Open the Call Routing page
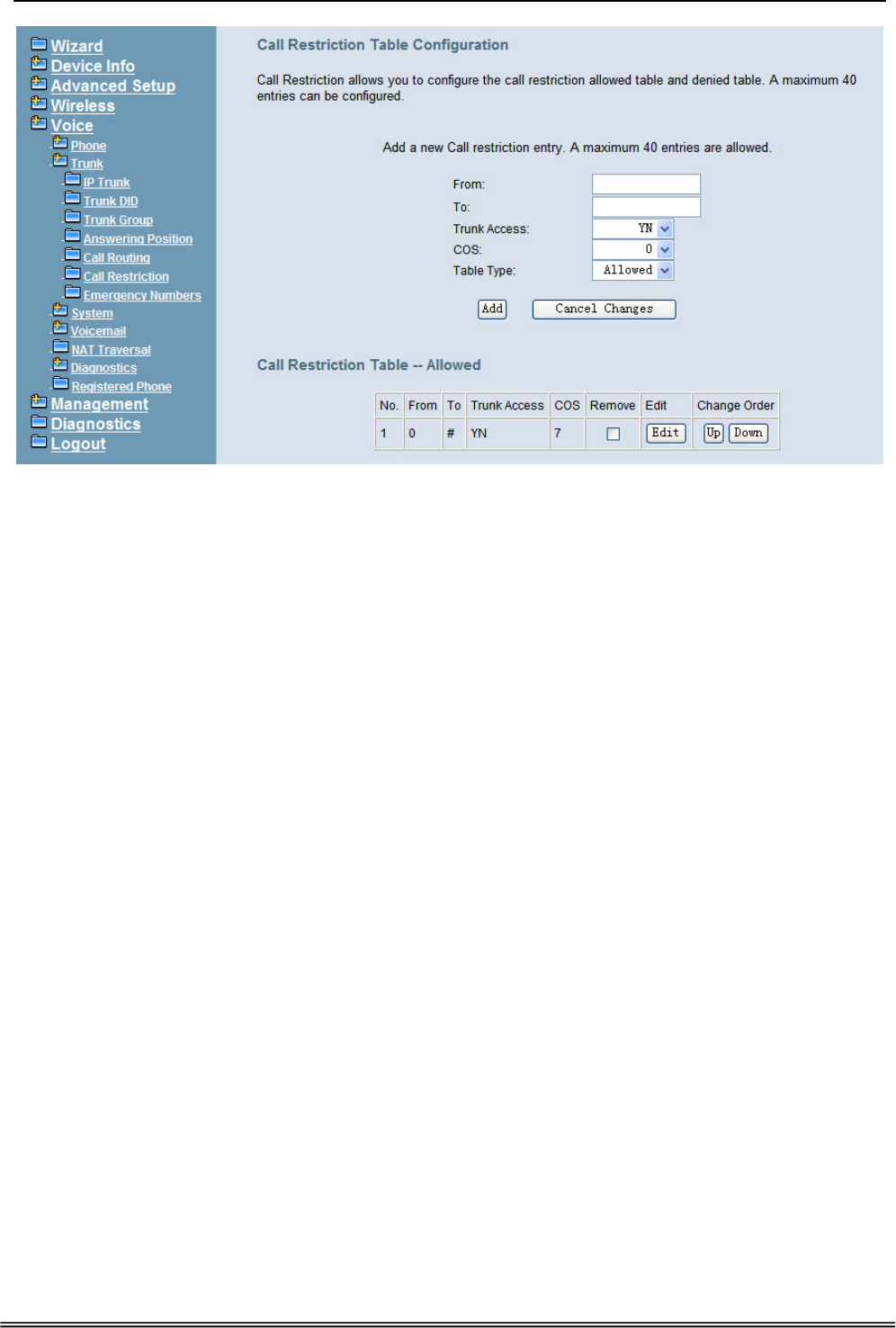The image size is (896, 1328). click(117, 258)
